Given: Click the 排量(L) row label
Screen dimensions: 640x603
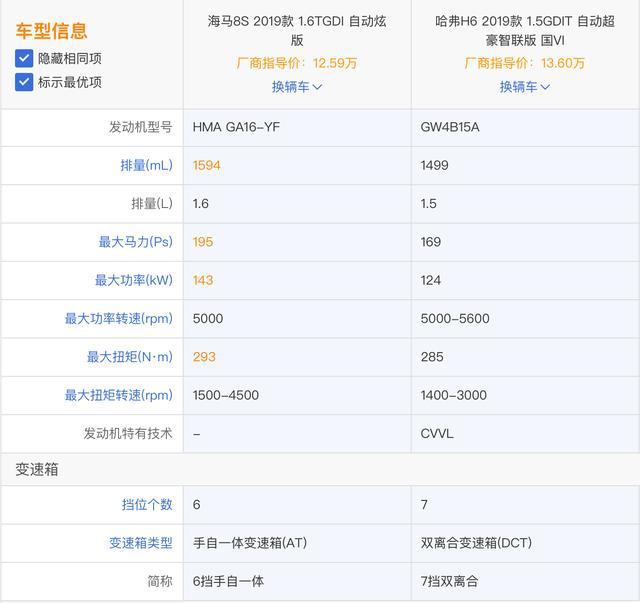Looking at the screenshot, I should [x=152, y=203].
